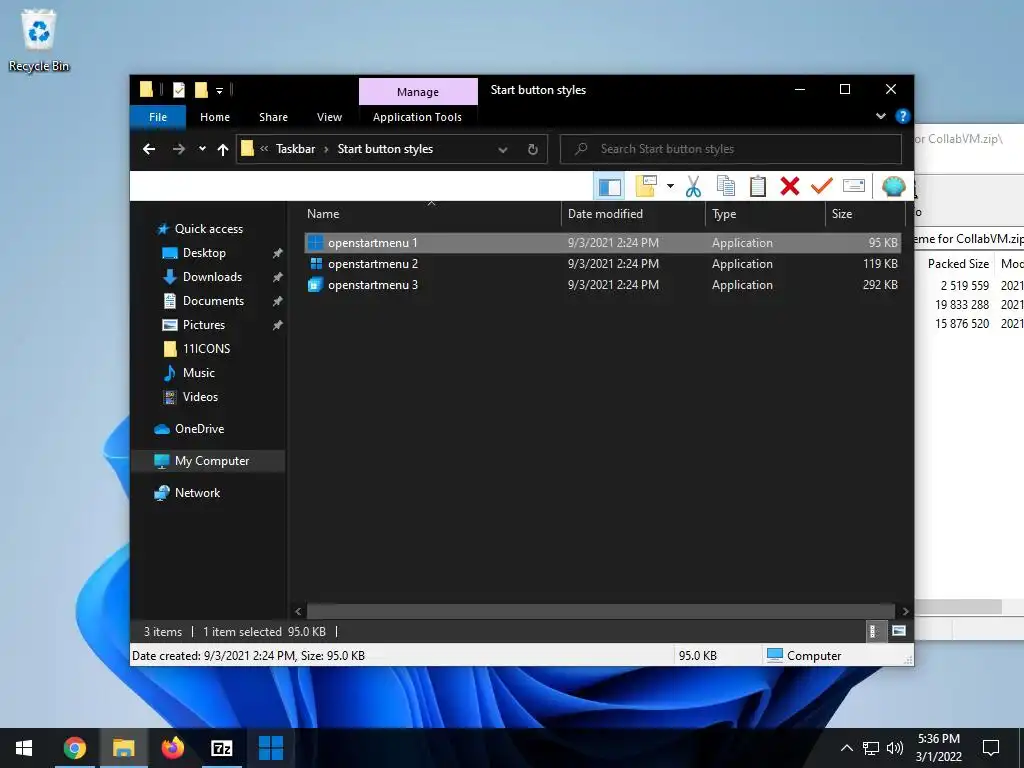This screenshot has width=1024, height=768.
Task: Switch to large icons view status icon
Action: [x=899, y=631]
